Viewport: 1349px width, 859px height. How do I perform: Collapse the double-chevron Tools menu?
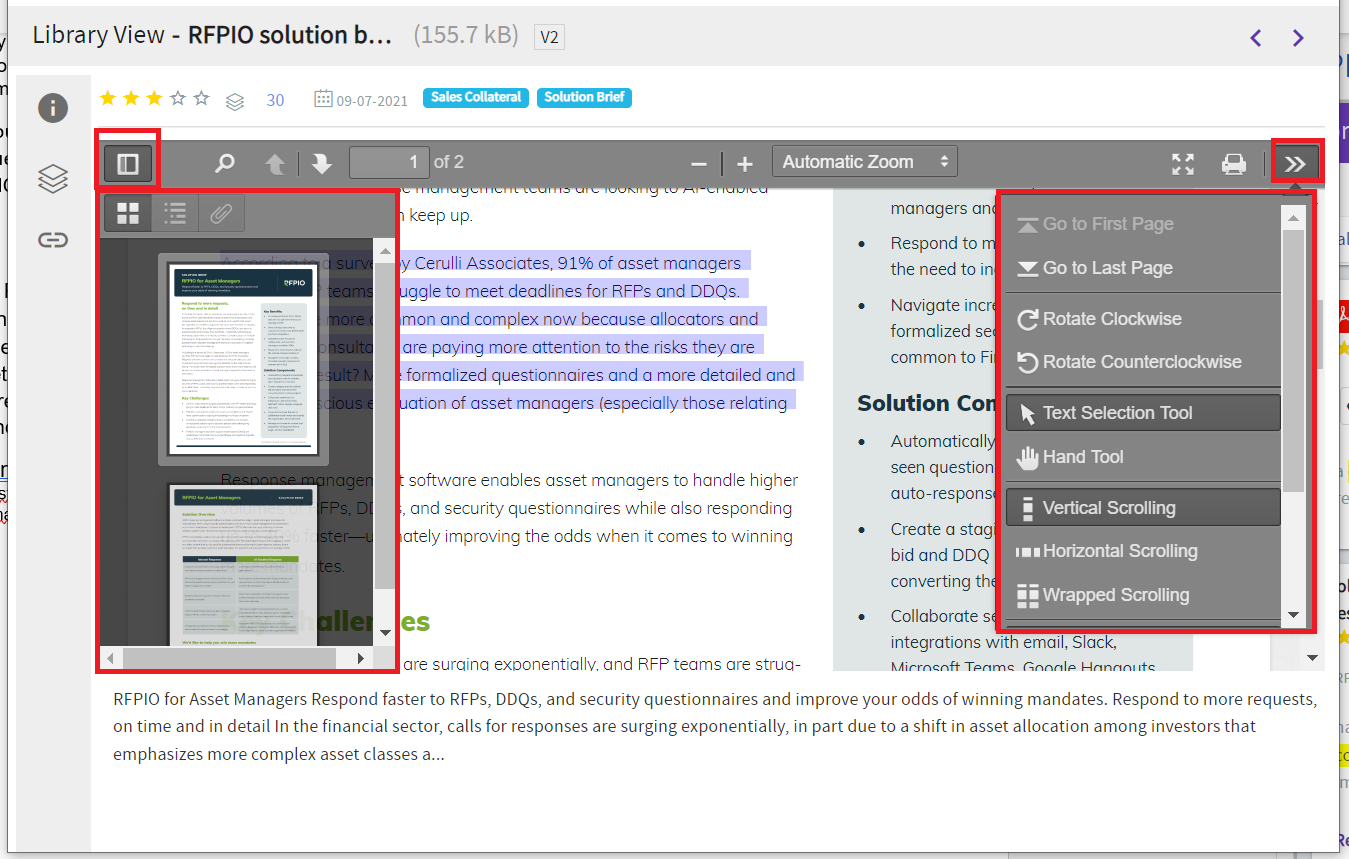coord(1296,163)
